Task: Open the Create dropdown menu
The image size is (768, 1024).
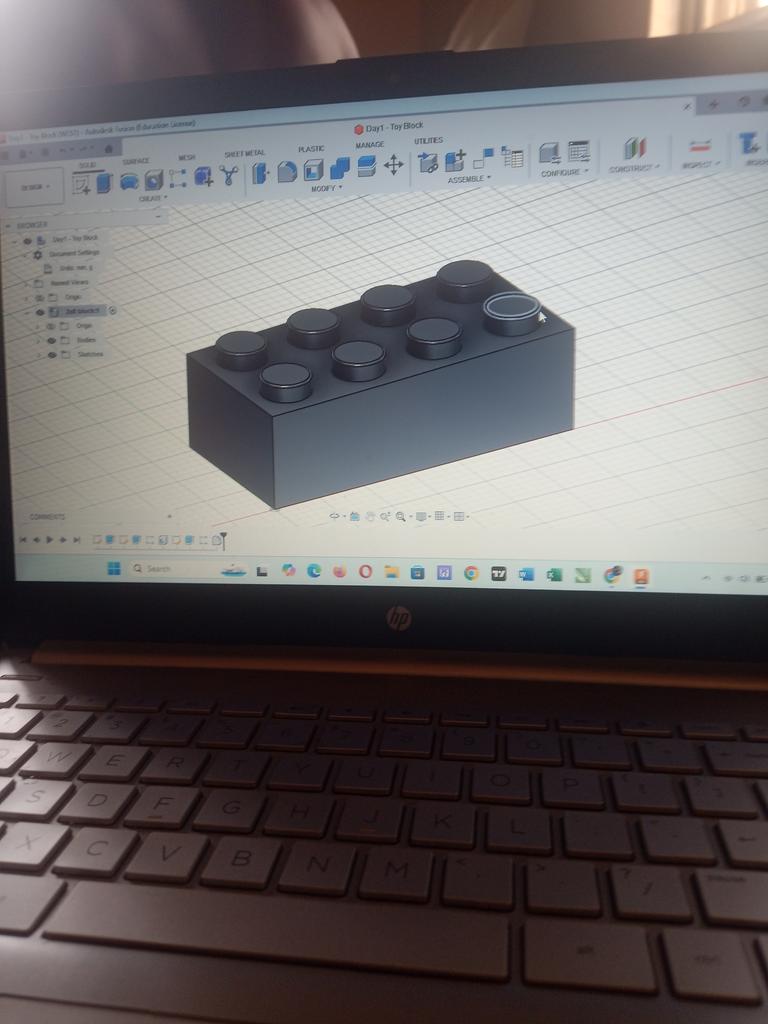Action: tap(153, 198)
